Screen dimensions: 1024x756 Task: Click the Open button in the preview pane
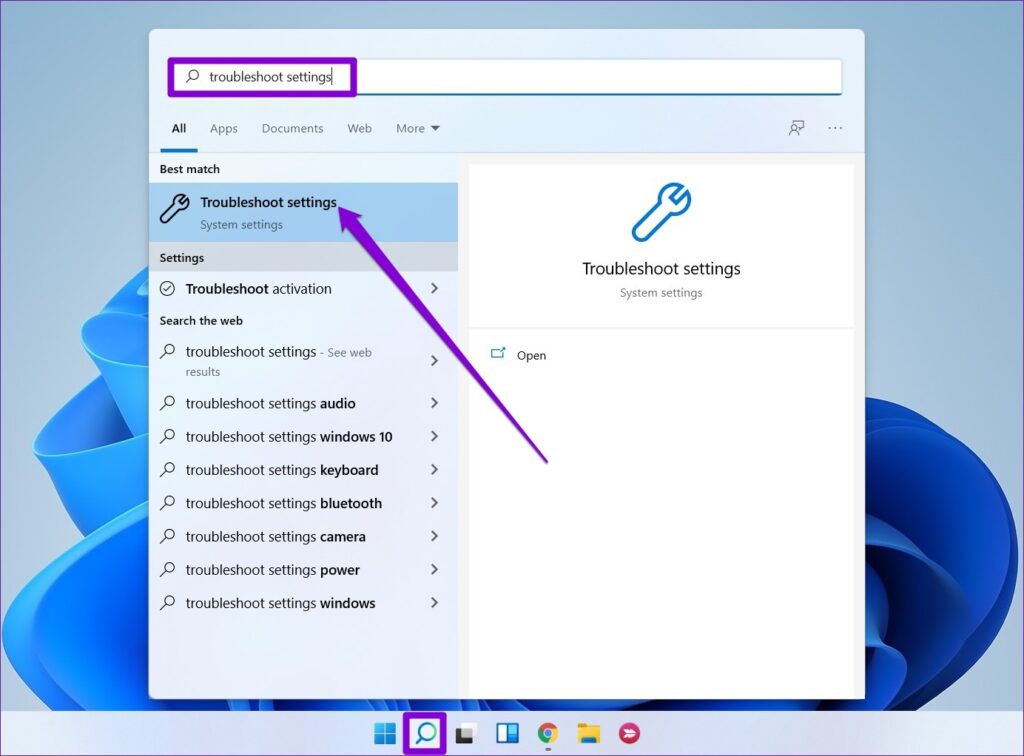pos(531,355)
